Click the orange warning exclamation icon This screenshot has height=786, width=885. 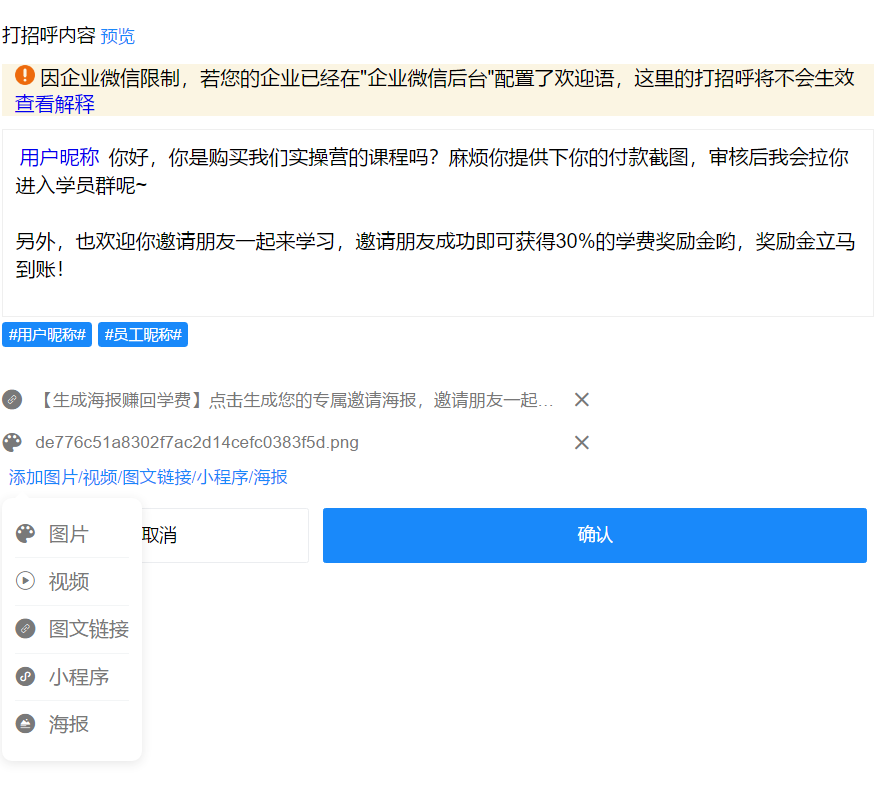pyautogui.click(x=25, y=75)
